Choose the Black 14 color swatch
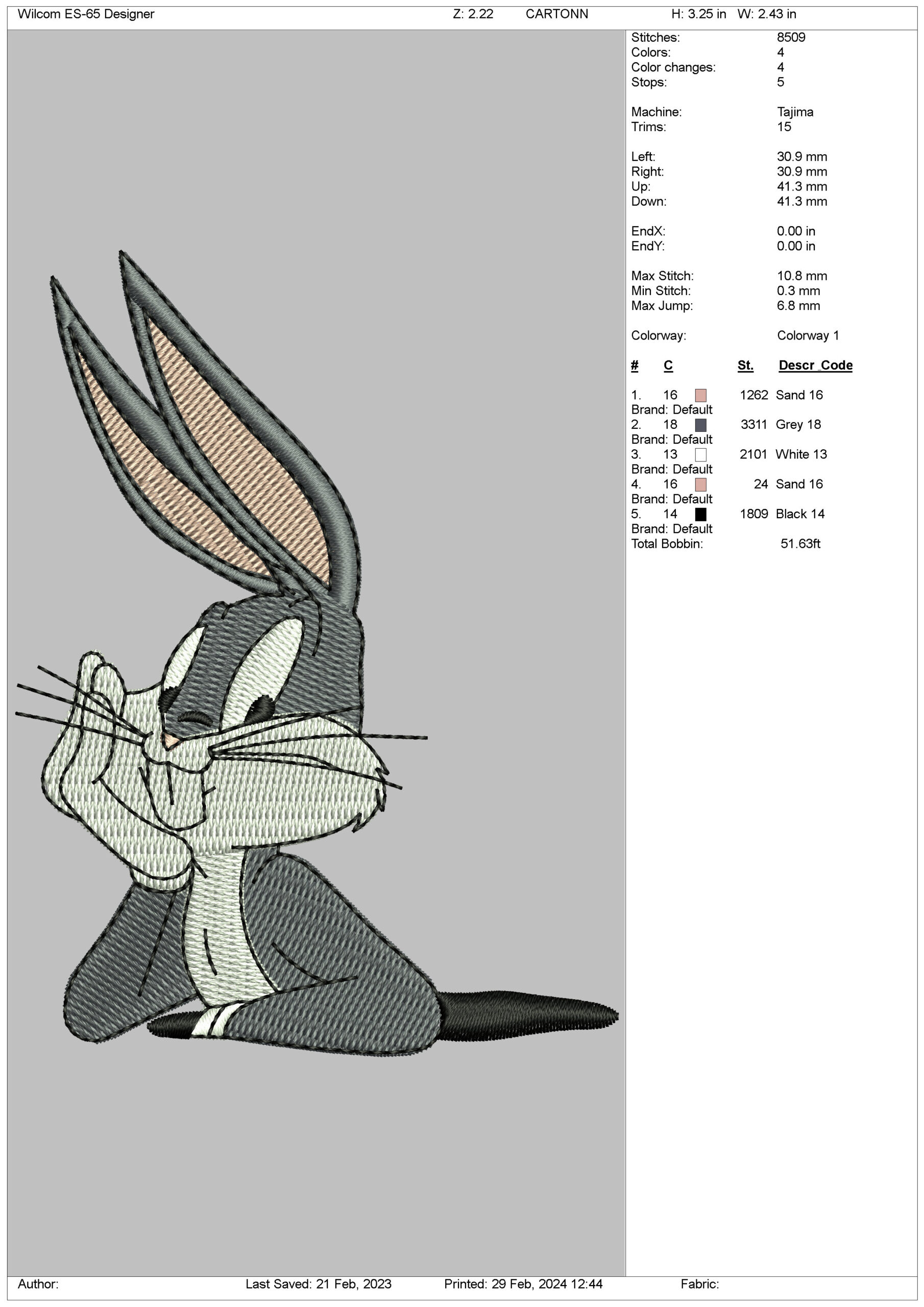The width and height of the screenshot is (924, 1307). pyautogui.click(x=700, y=514)
